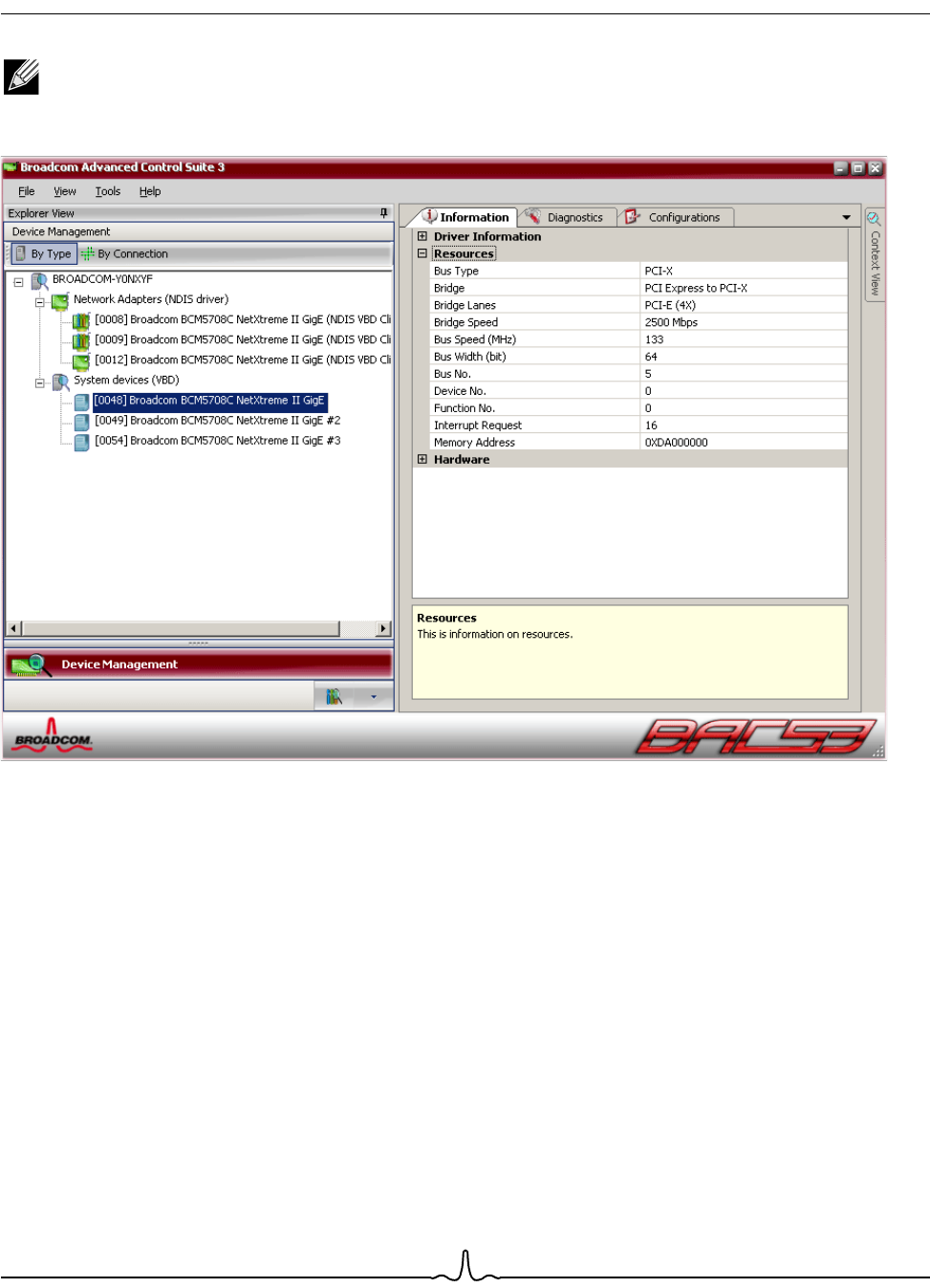This screenshot has width=930, height=1288.
Task: Click the BROADCOM-Y0NXYF host icon
Action: coord(40,280)
